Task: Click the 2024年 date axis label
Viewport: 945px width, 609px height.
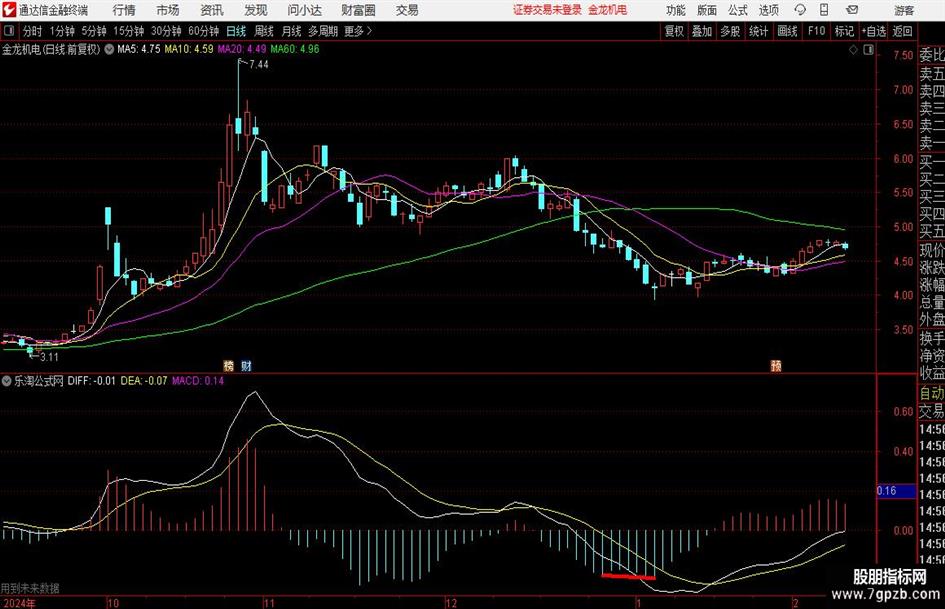Action: click(x=18, y=602)
